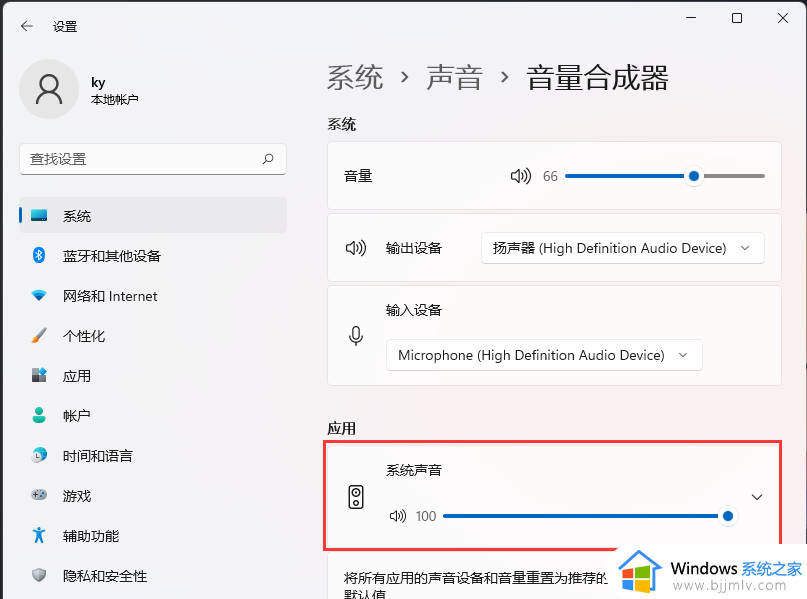
Task: Click the output device speaker icon
Action: pyautogui.click(x=356, y=248)
